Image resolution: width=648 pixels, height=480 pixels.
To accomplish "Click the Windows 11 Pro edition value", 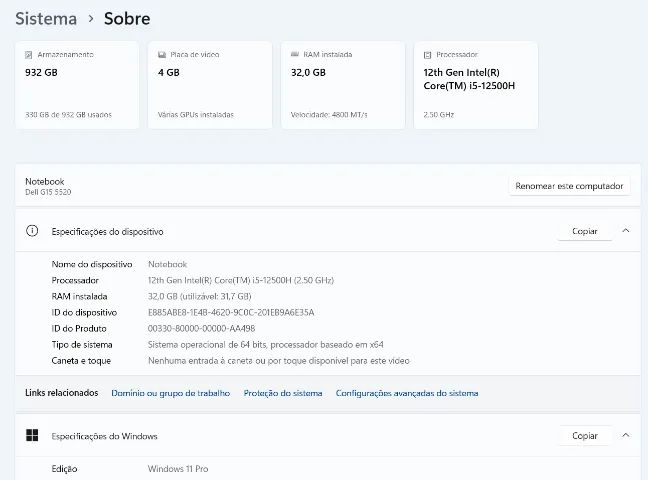I will [x=178, y=469].
